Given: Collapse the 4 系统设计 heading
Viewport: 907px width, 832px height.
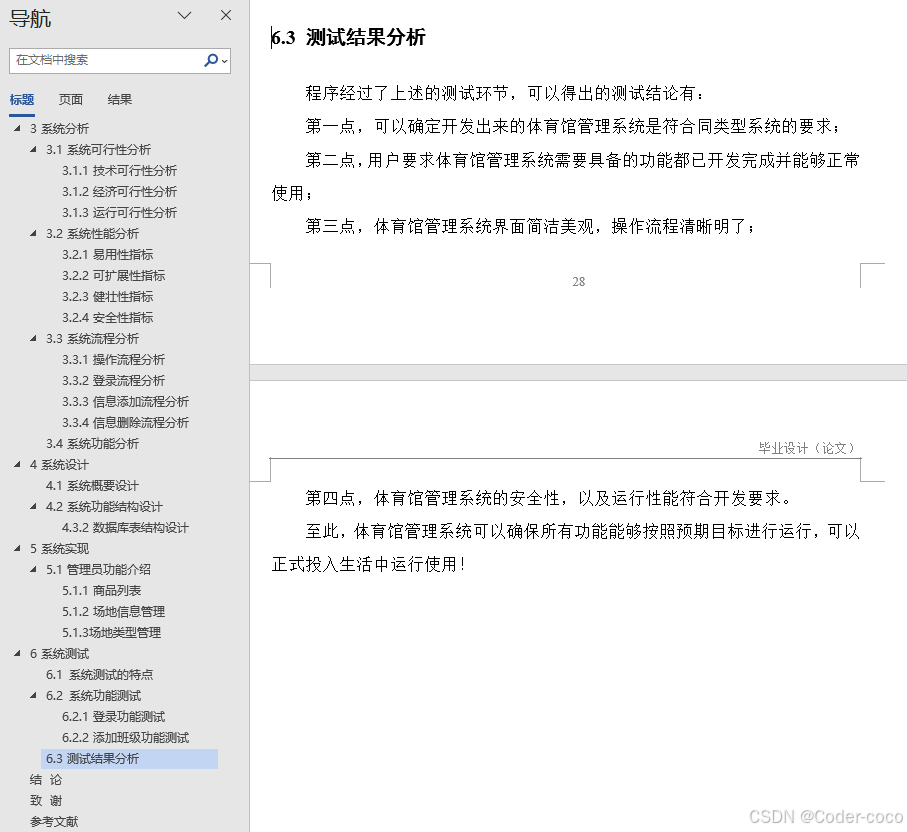Looking at the screenshot, I should coord(17,464).
